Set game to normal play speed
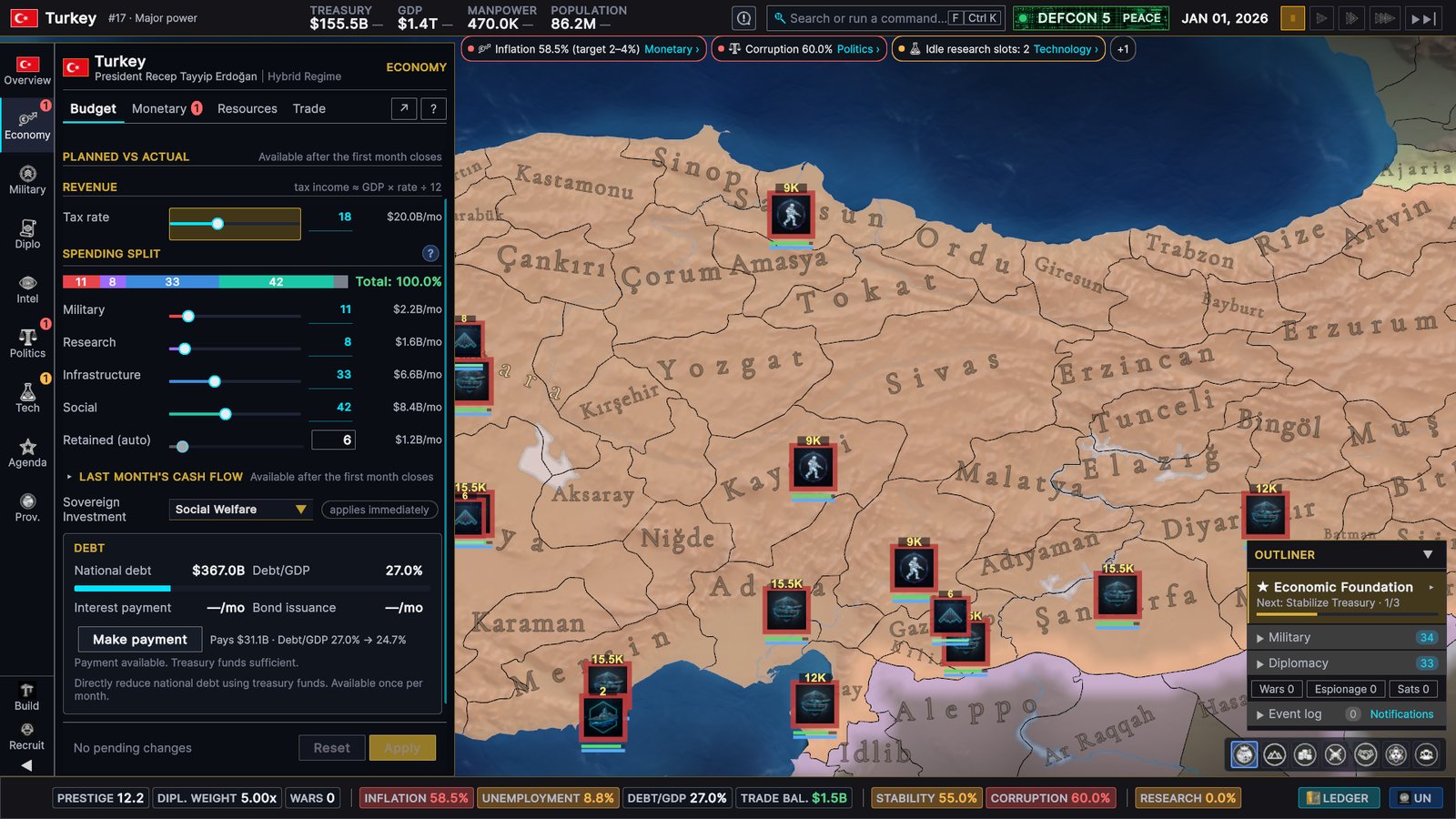Viewport: 1456px width, 819px height. pos(1321,18)
